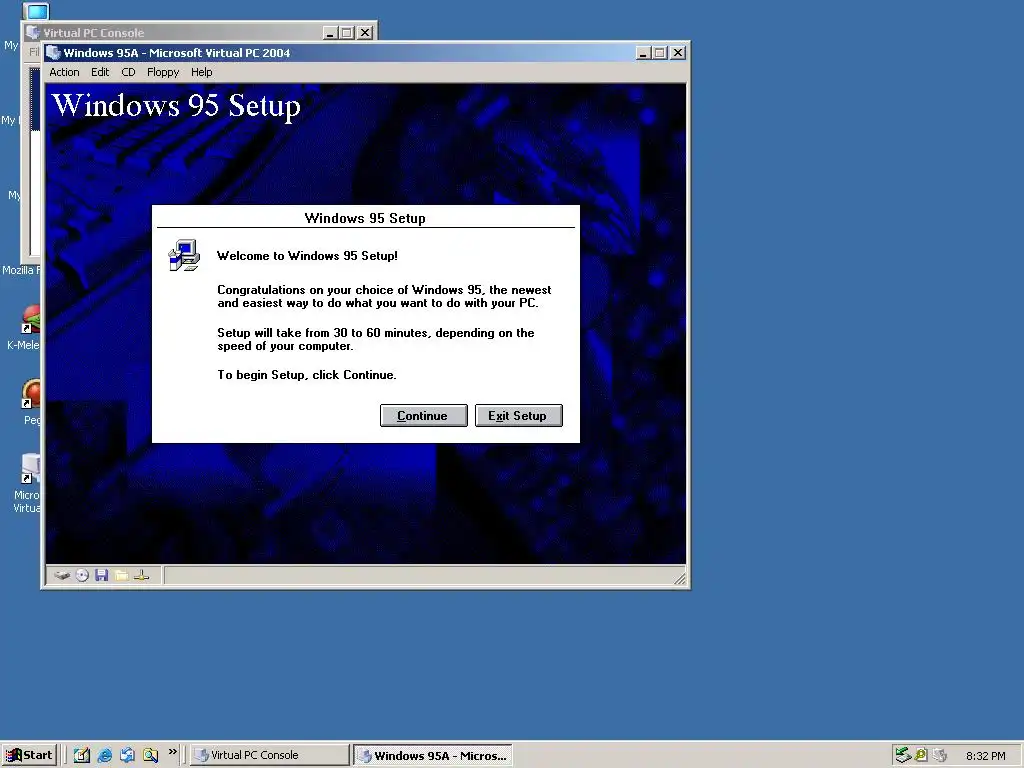The height and width of the screenshot is (768, 1024).
Task: Click the hard disk activity icon in status bar
Action: click(x=62, y=575)
